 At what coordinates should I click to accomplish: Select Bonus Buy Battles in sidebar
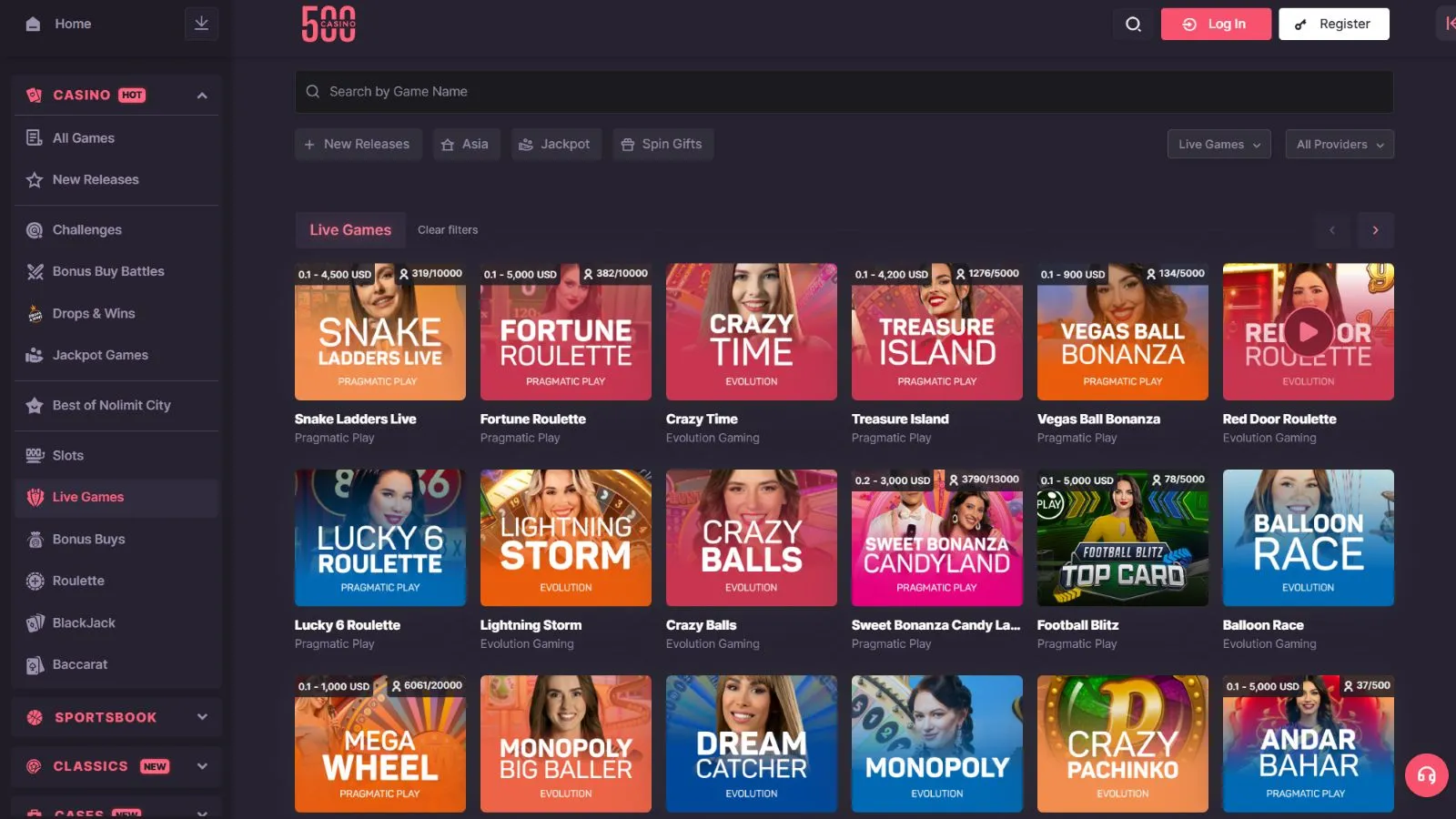tap(108, 271)
